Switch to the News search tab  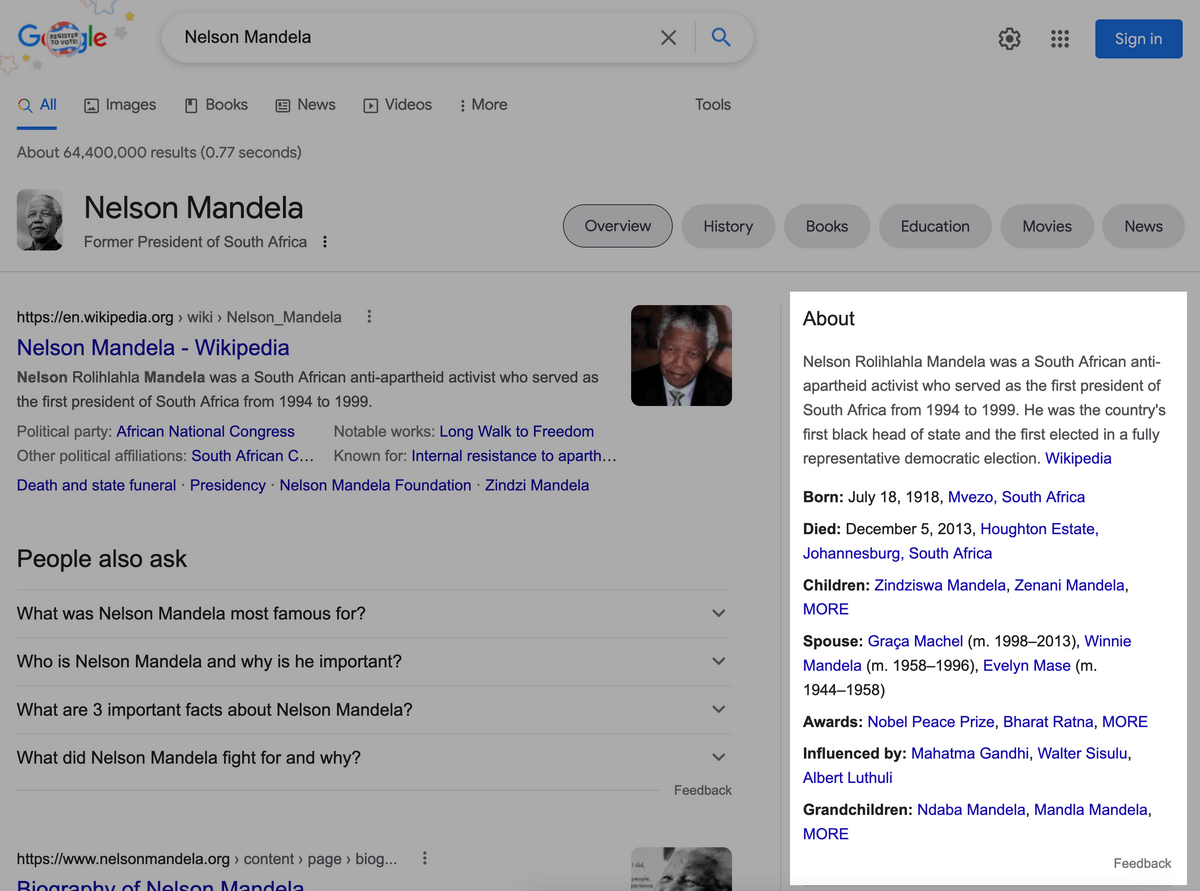tap(306, 105)
